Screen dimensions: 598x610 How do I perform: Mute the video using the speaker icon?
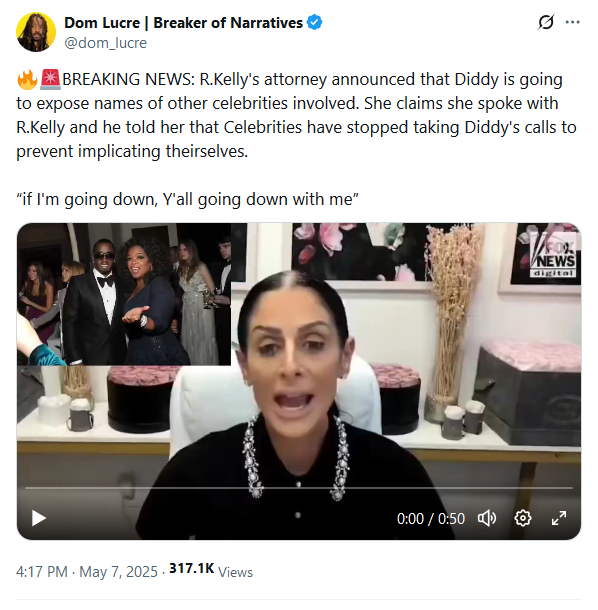point(487,519)
